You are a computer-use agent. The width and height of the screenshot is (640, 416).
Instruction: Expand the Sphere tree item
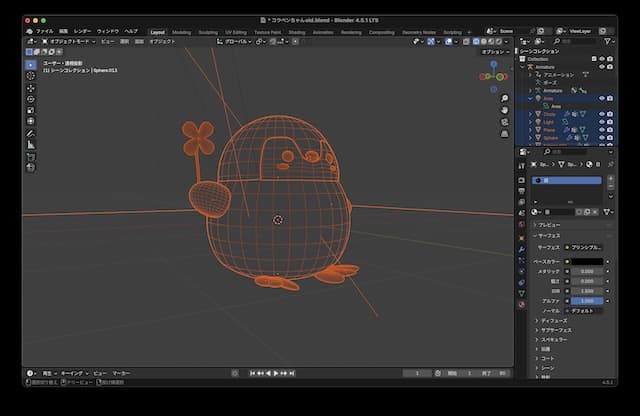click(x=531, y=138)
